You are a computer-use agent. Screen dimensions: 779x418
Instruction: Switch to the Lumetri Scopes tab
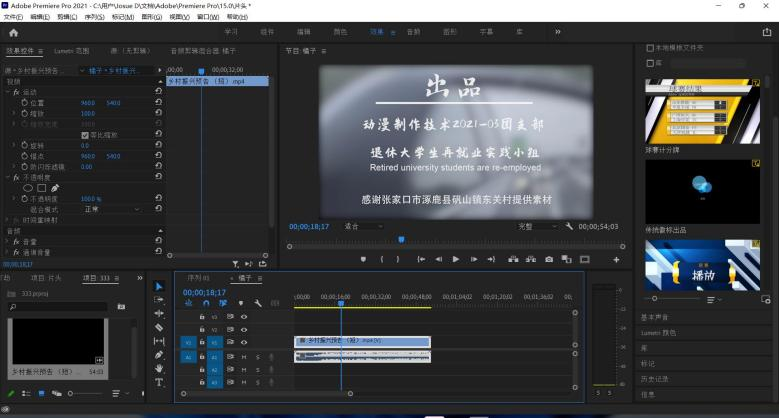tap(72, 51)
